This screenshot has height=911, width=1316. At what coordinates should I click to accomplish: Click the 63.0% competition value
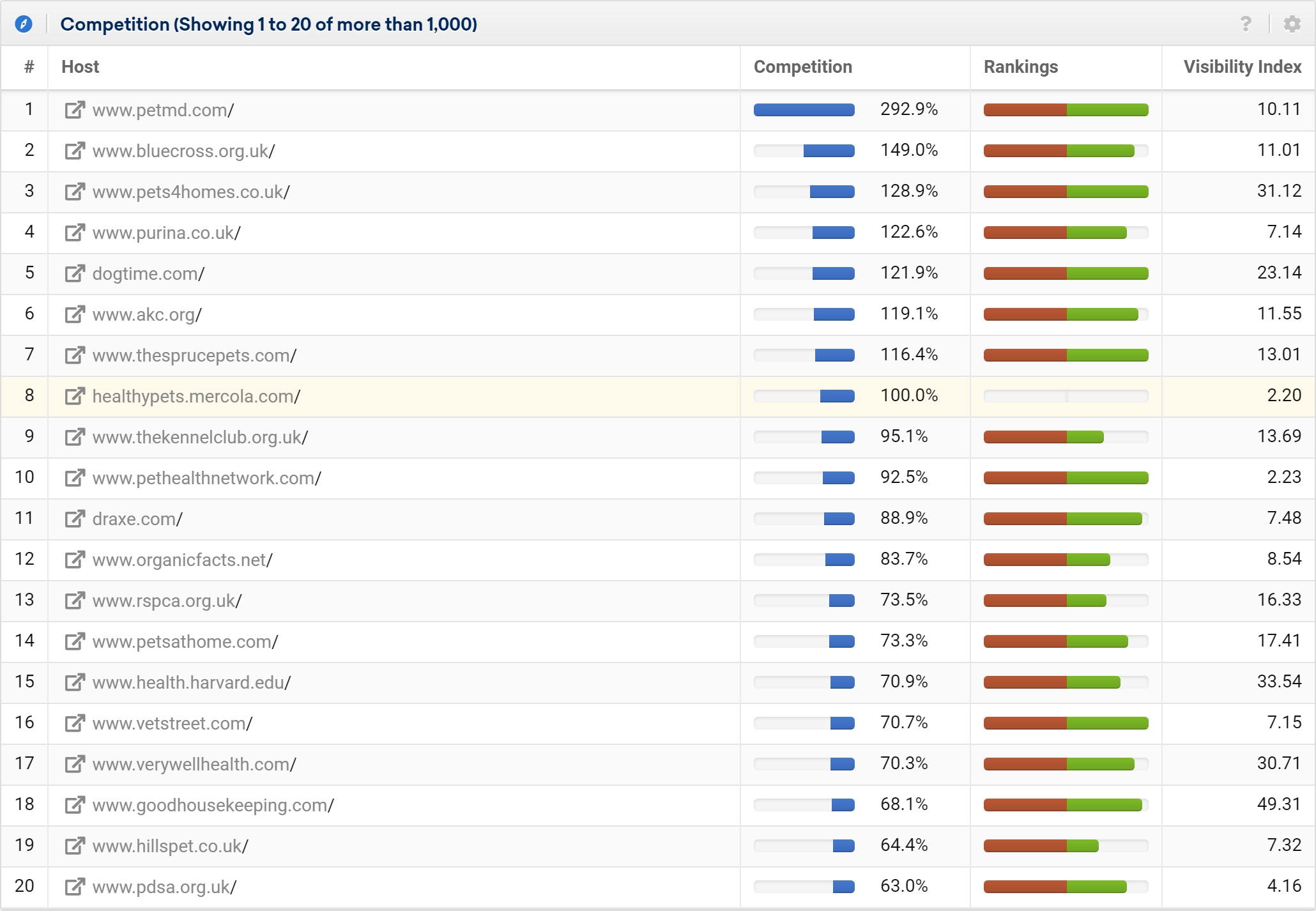(x=904, y=886)
